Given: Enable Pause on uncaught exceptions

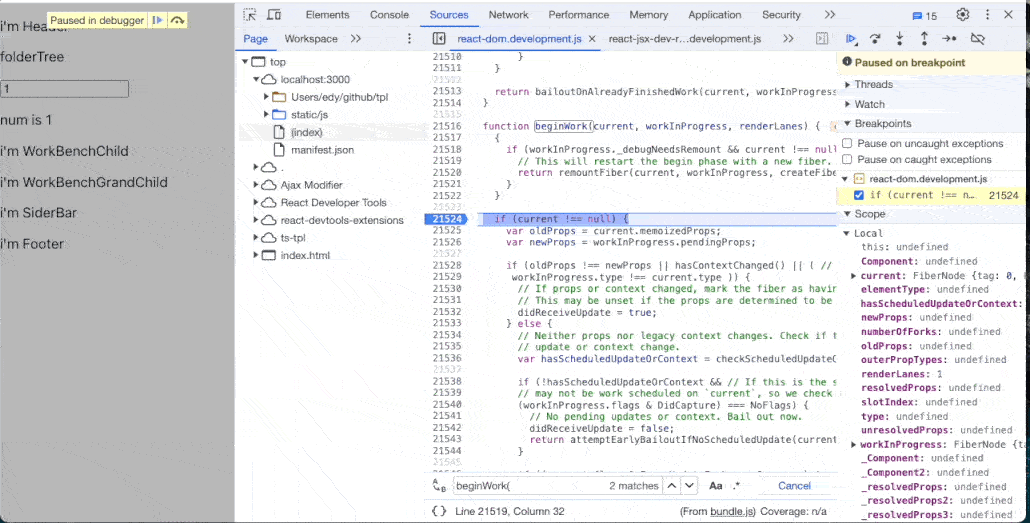Looking at the screenshot, I should [847, 143].
